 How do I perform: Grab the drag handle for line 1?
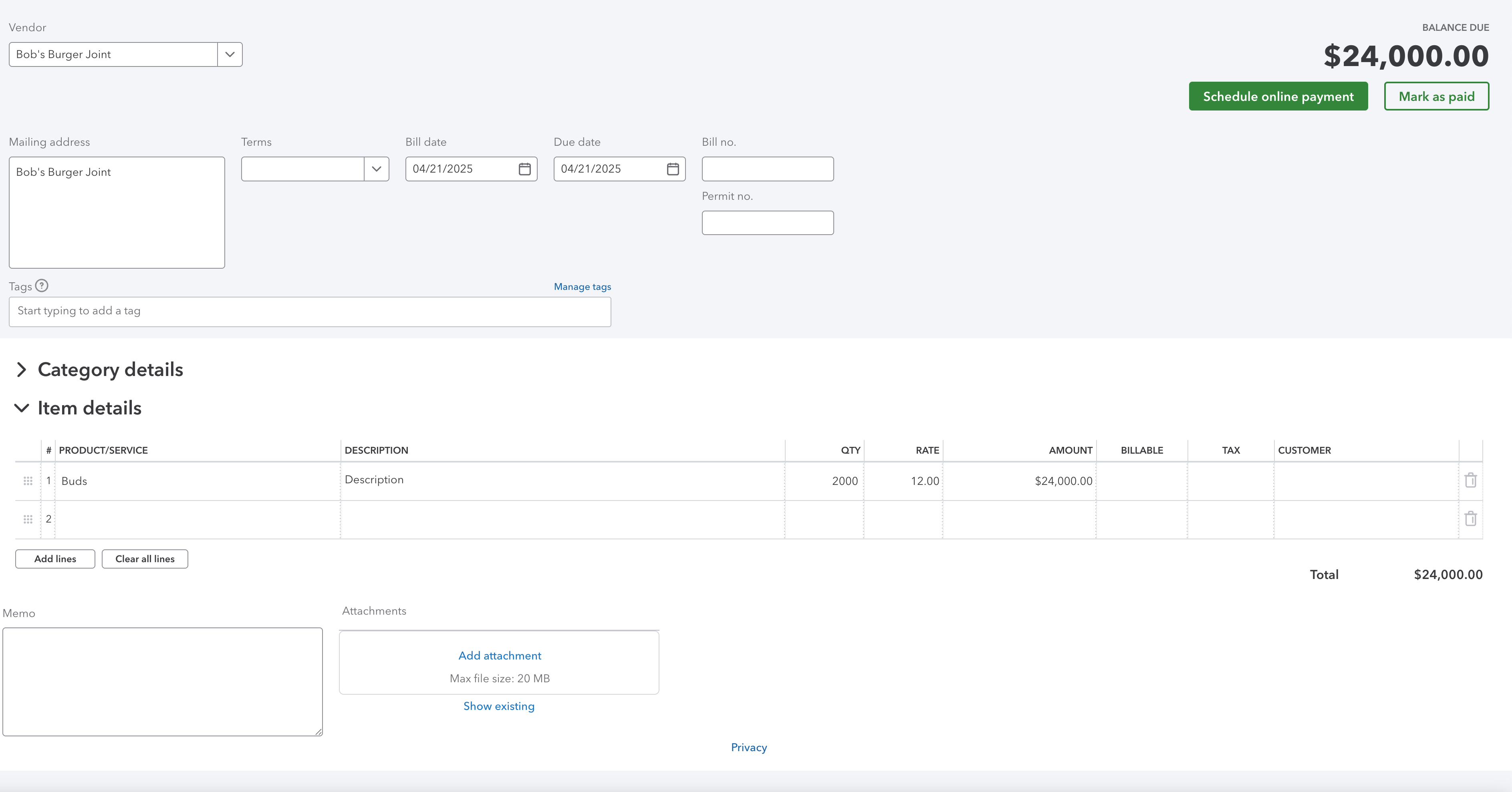[28, 481]
